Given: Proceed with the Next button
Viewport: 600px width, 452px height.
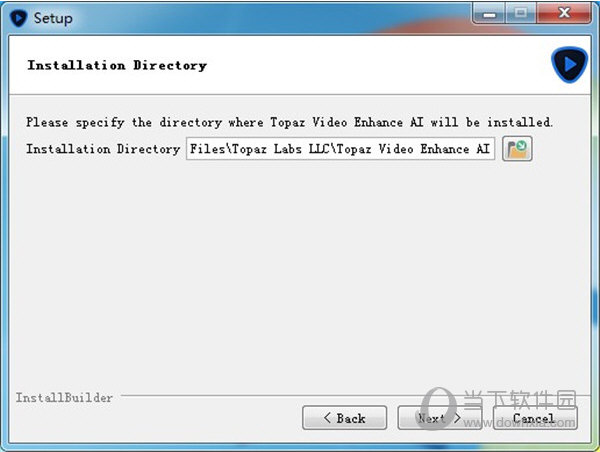Looking at the screenshot, I should 440,418.
